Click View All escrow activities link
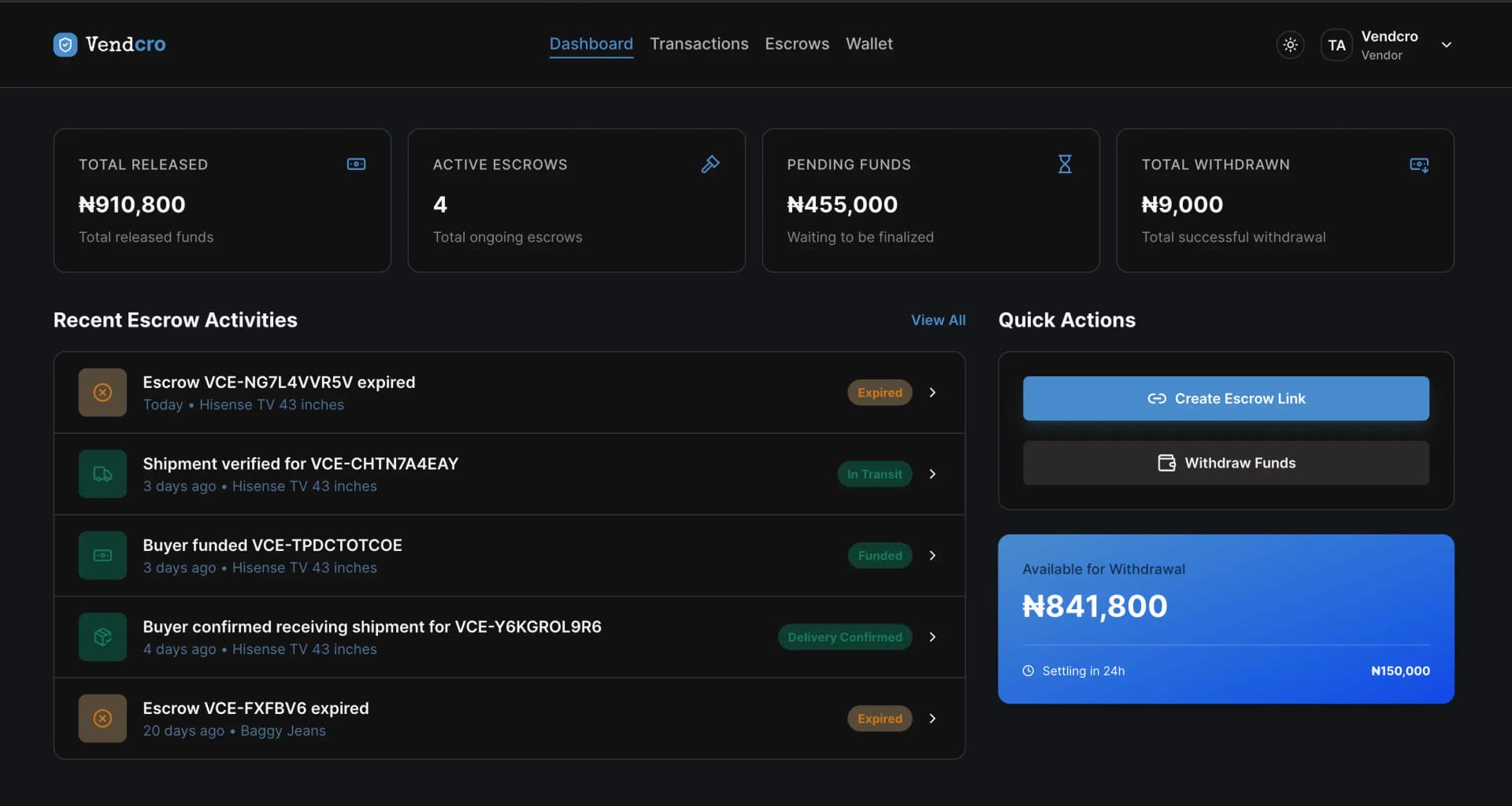 (x=938, y=320)
